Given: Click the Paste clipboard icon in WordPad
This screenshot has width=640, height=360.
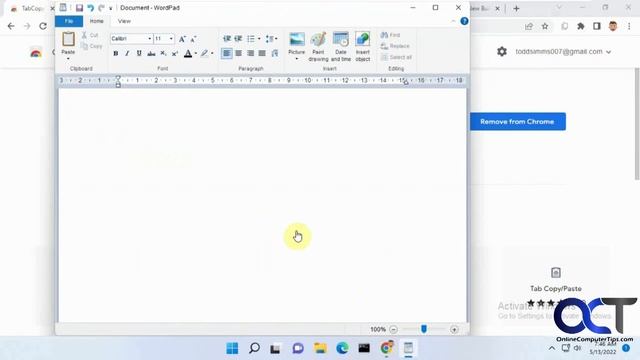Looking at the screenshot, I should (68, 39).
